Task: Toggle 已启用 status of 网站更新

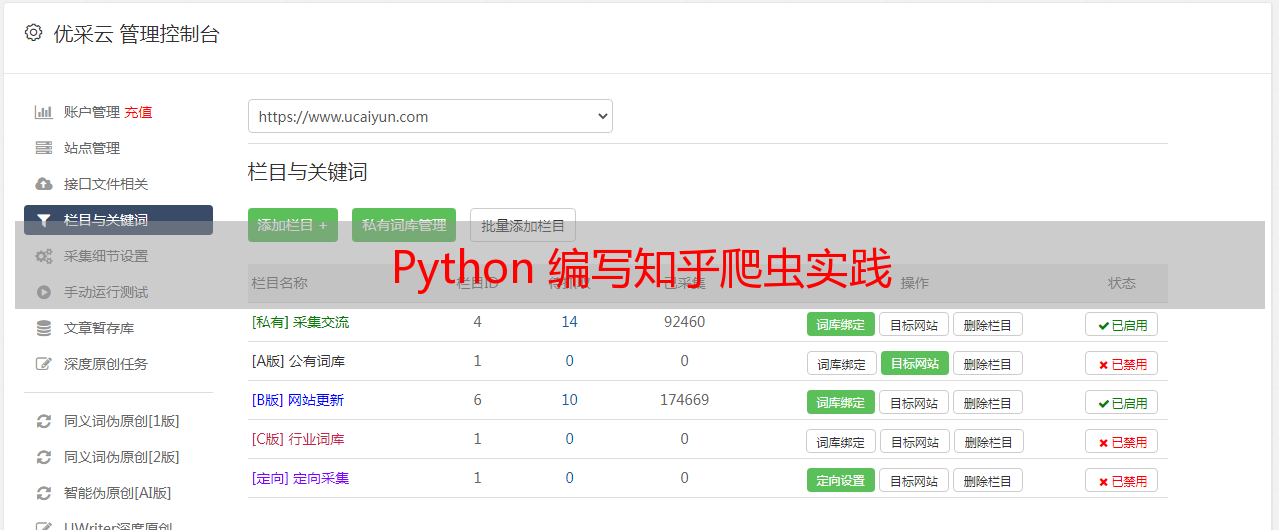Action: point(1121,402)
